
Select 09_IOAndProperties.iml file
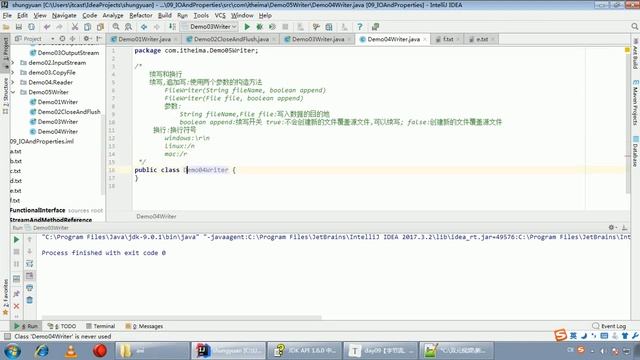(42, 141)
